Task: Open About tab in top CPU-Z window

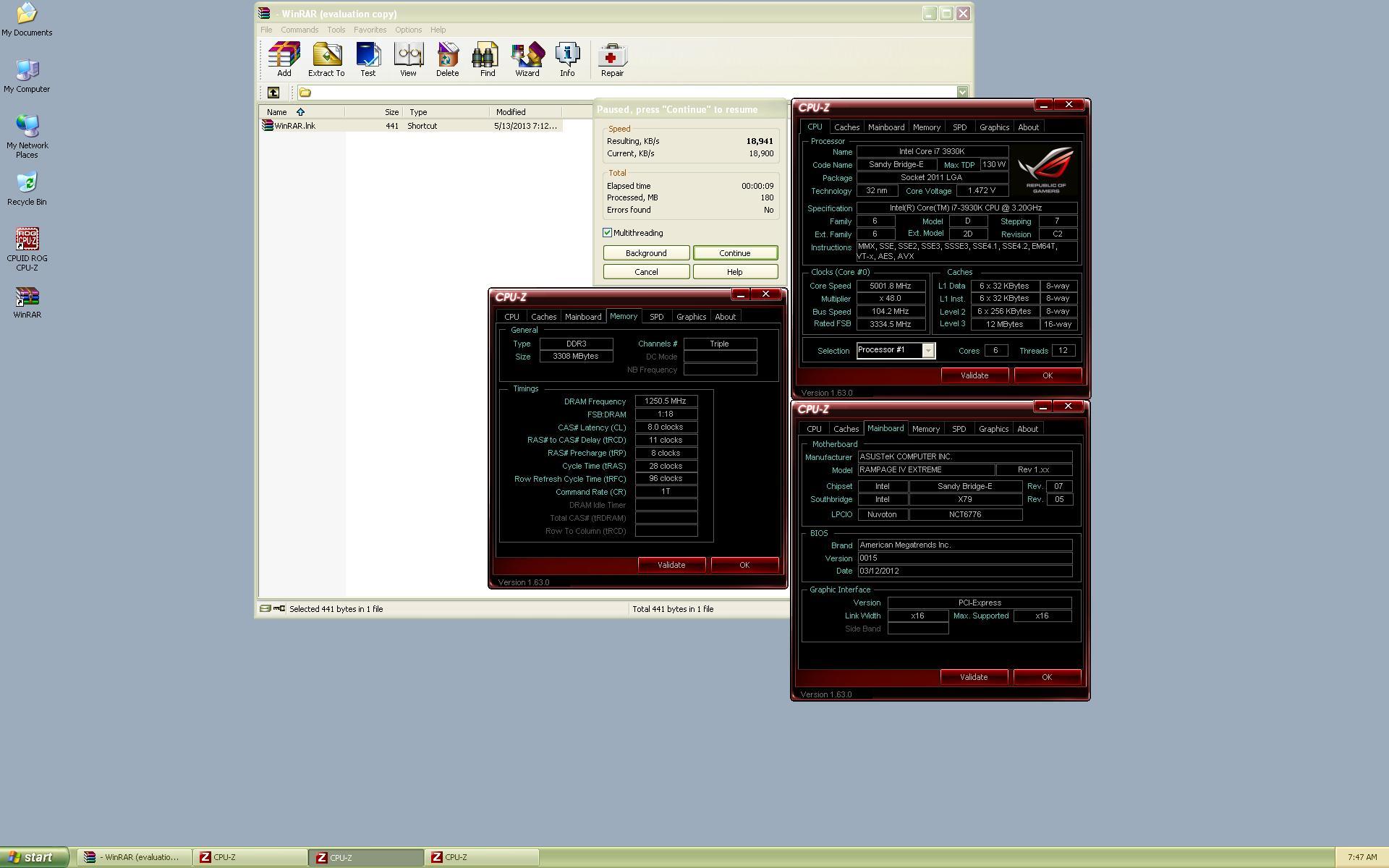Action: 1028,127
